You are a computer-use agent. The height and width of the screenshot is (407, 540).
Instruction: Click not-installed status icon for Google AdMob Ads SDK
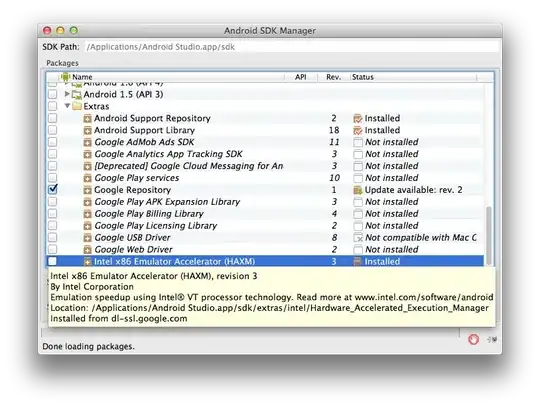point(358,142)
